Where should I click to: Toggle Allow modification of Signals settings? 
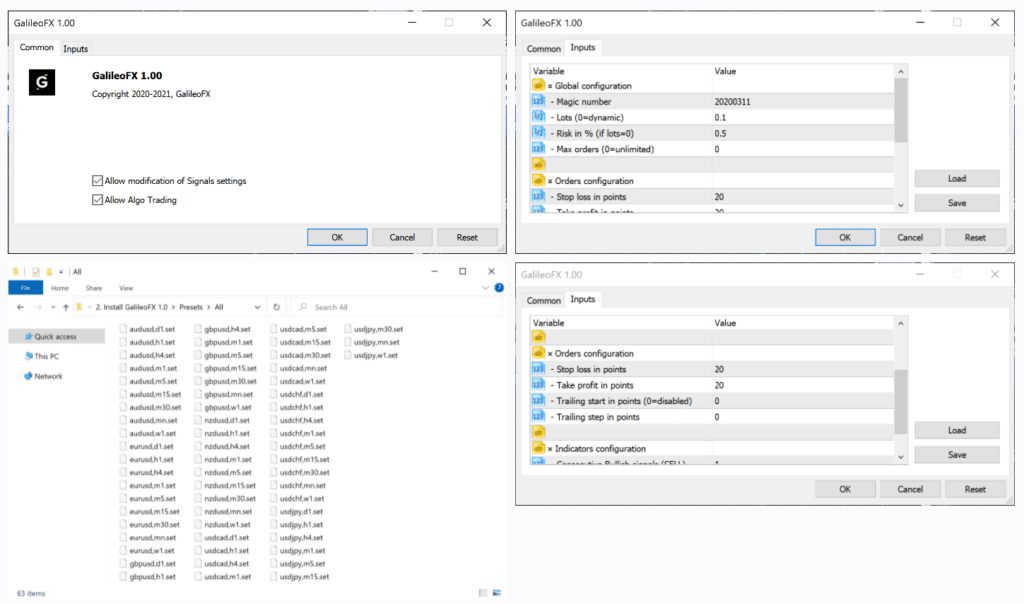click(x=97, y=181)
